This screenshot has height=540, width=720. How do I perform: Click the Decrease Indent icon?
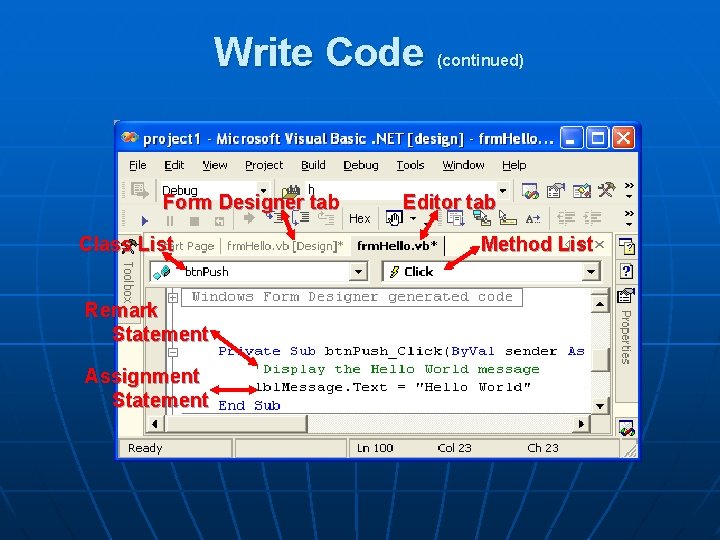coord(566,218)
